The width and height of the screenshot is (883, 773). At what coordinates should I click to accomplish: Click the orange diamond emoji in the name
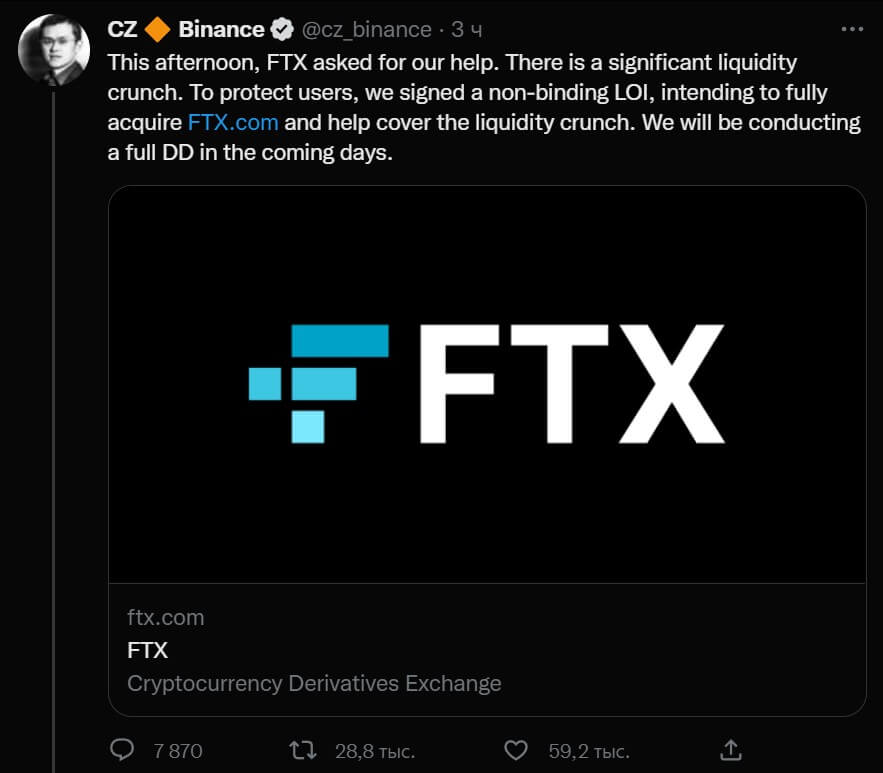(158, 30)
